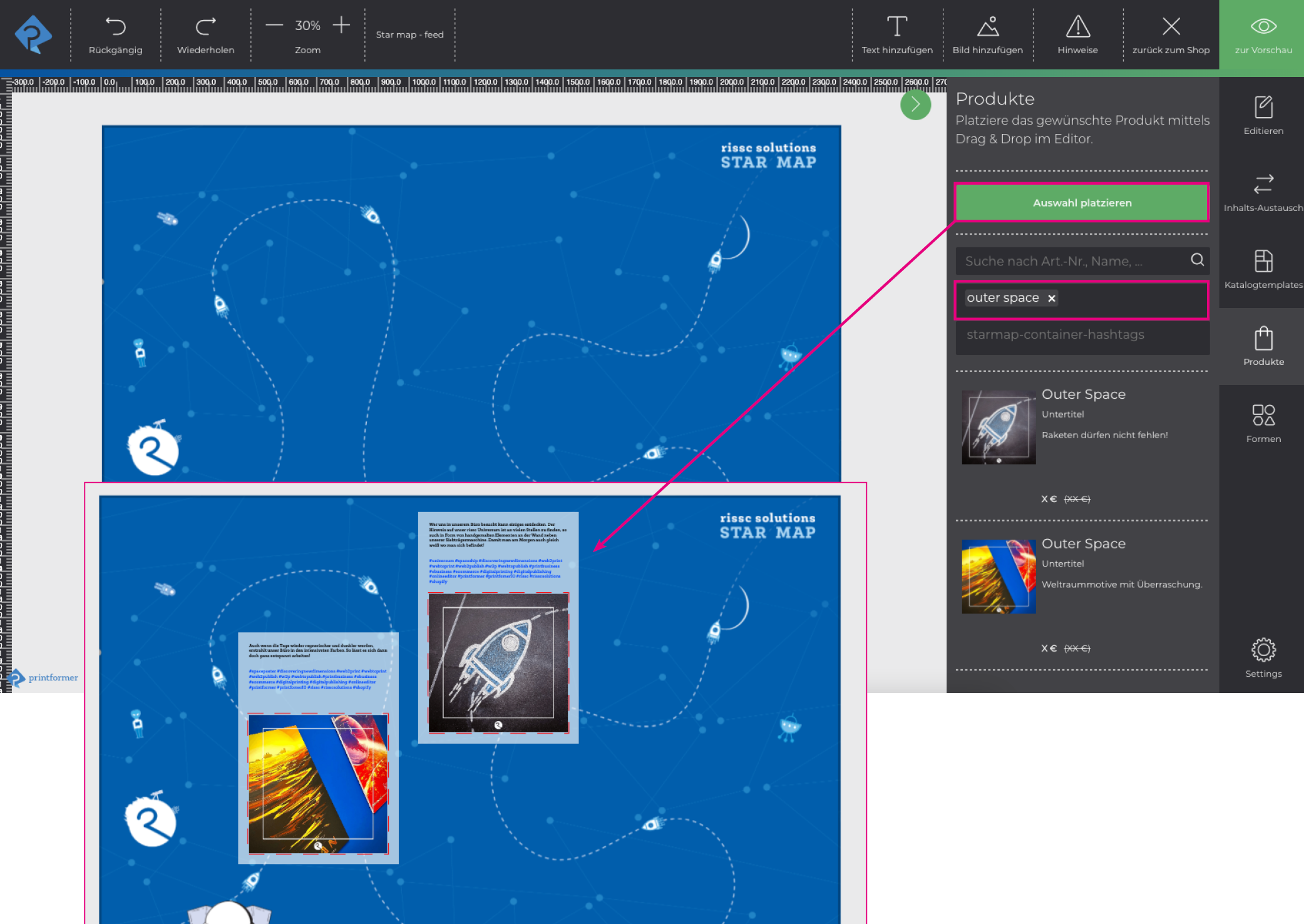Click Text hinzufügen tool icon
The height and width of the screenshot is (924, 1304).
click(x=896, y=26)
